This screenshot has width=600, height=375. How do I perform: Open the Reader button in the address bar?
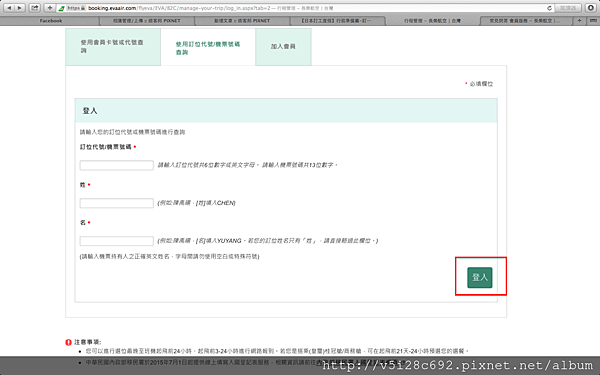coord(568,8)
